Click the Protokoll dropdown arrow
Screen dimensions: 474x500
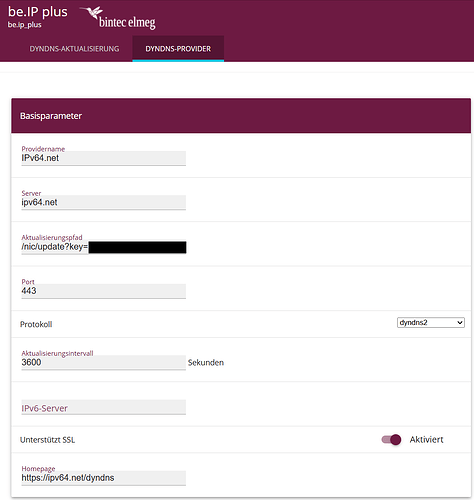[x=460, y=323]
